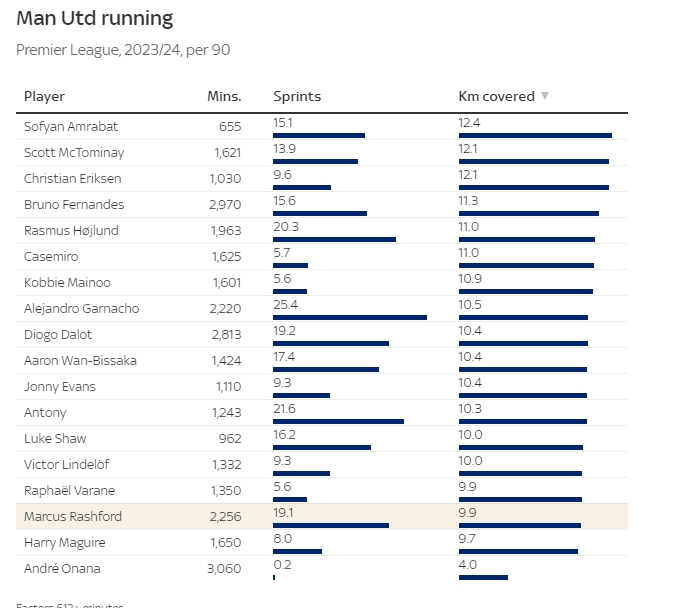Select Luke Shaw player name
Image resolution: width=686 pixels, height=608 pixels.
click(x=55, y=439)
